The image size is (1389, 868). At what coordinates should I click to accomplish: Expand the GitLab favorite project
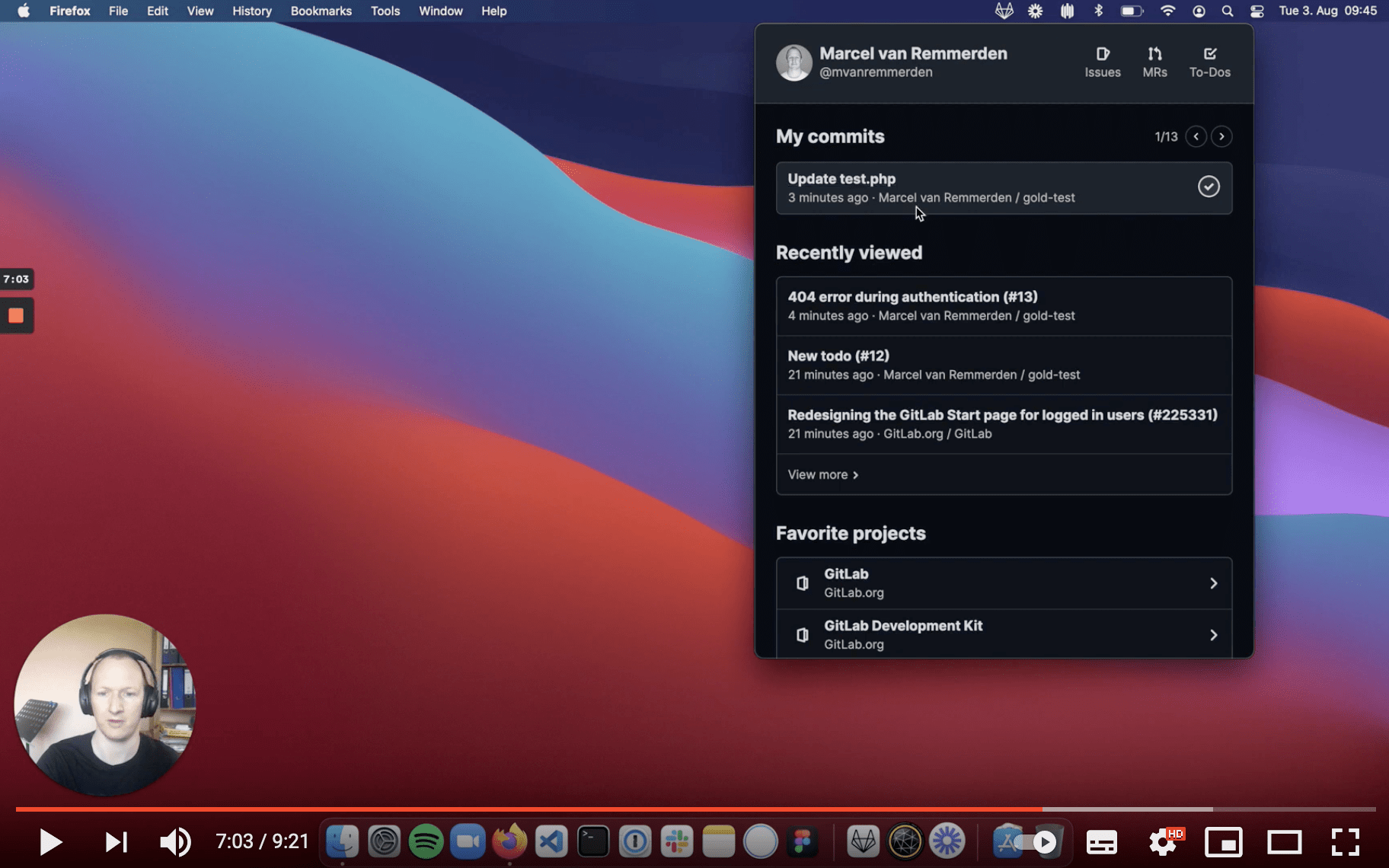pos(1004,583)
